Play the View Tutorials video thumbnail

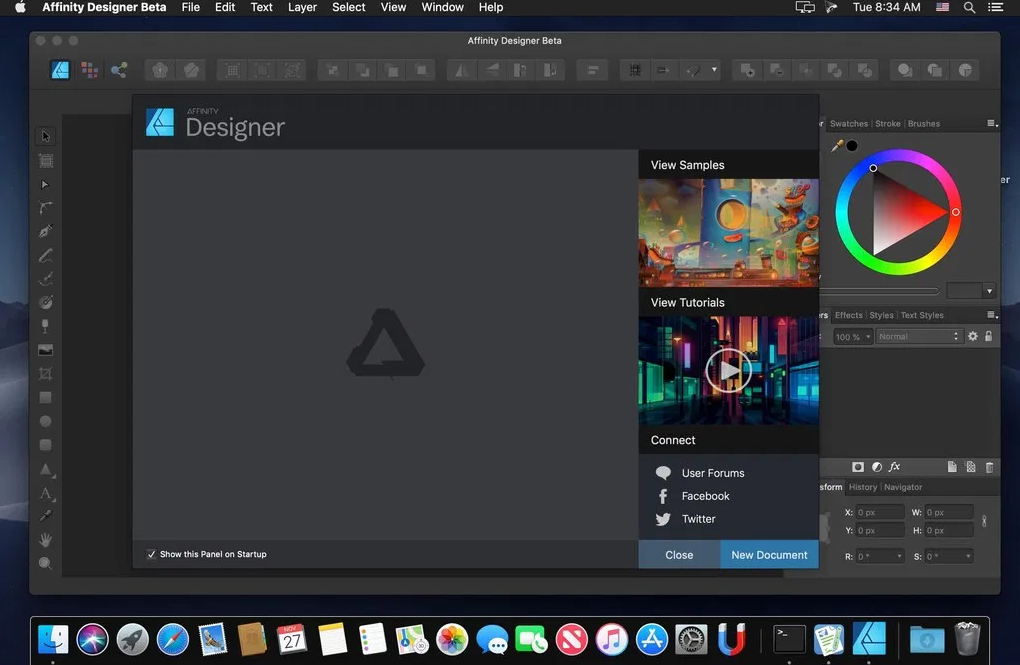728,368
